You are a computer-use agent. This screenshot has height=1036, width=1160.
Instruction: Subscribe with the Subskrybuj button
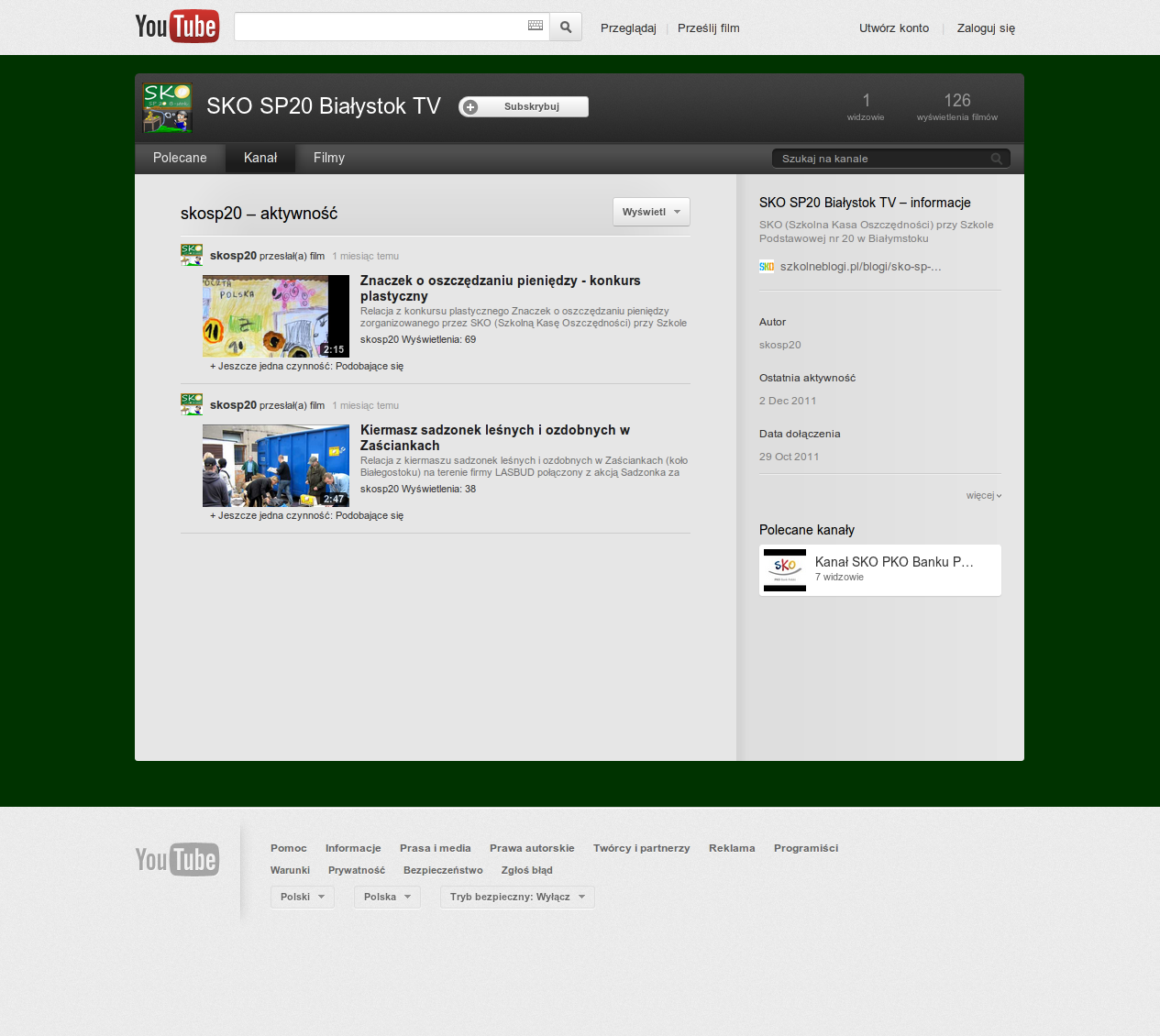pyautogui.click(x=524, y=106)
